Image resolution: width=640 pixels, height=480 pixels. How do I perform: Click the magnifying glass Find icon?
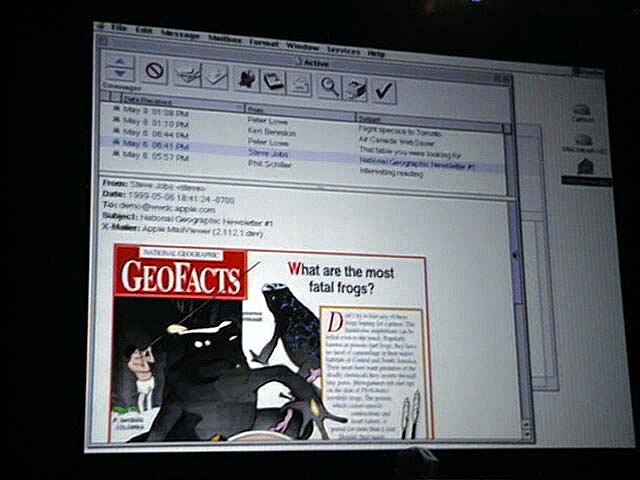329,86
